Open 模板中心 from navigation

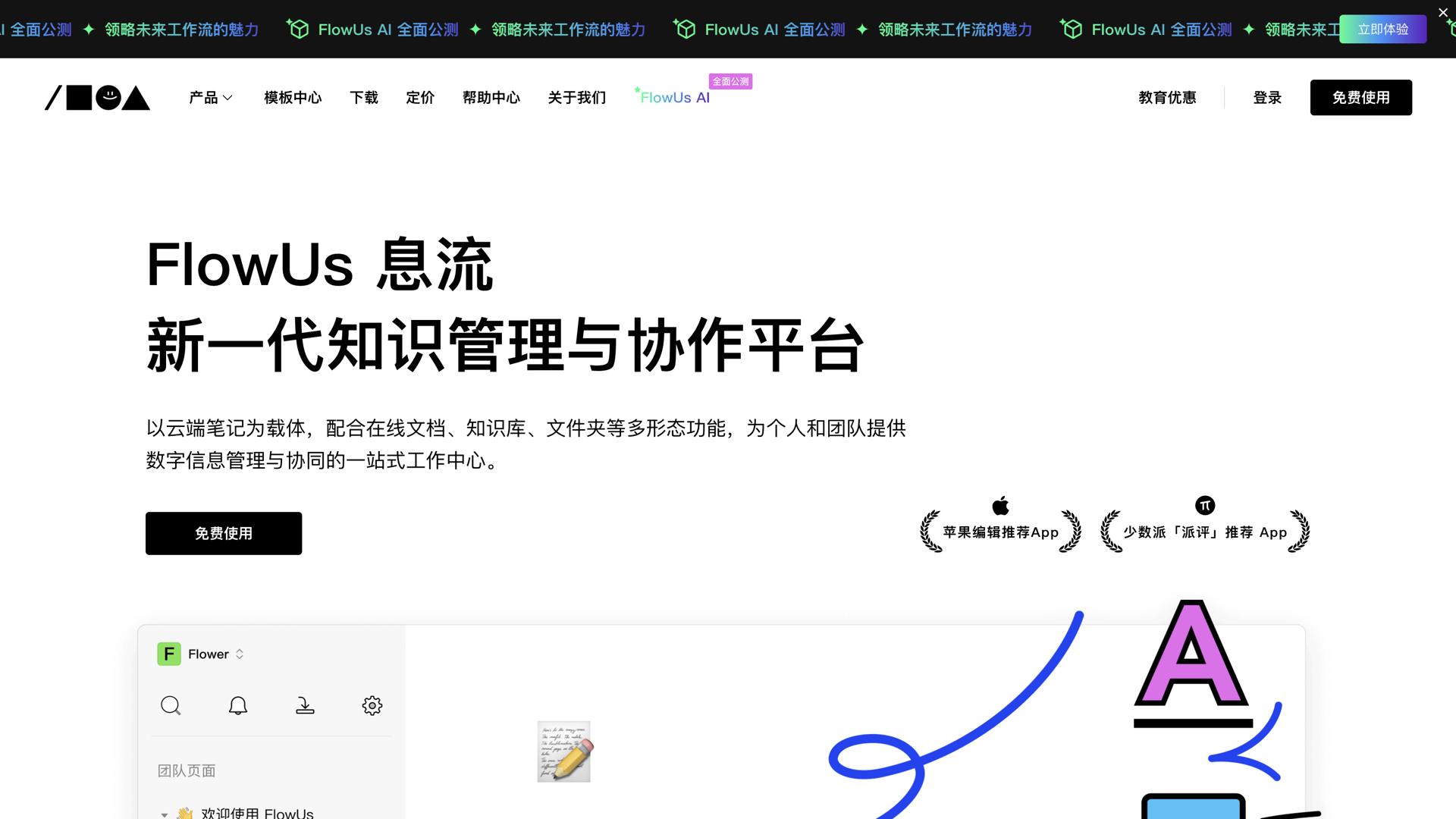tap(293, 98)
